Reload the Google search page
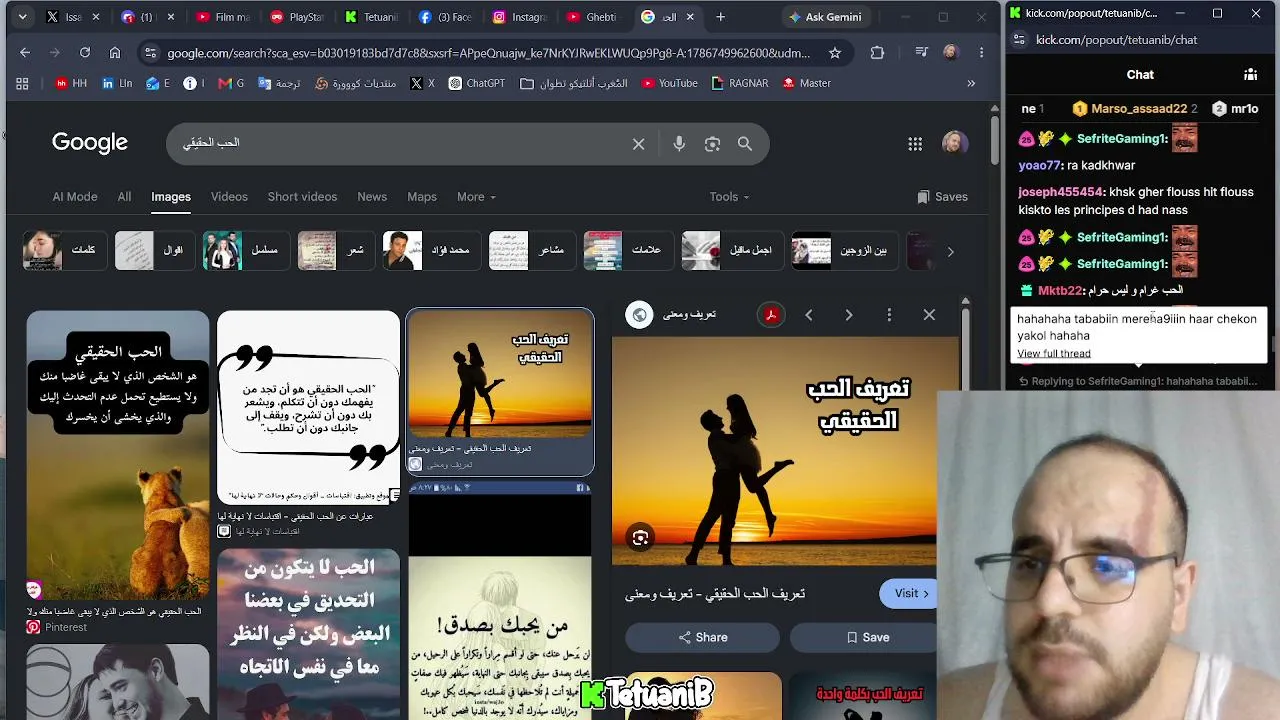Screen dimensions: 1280x720 pos(85,53)
